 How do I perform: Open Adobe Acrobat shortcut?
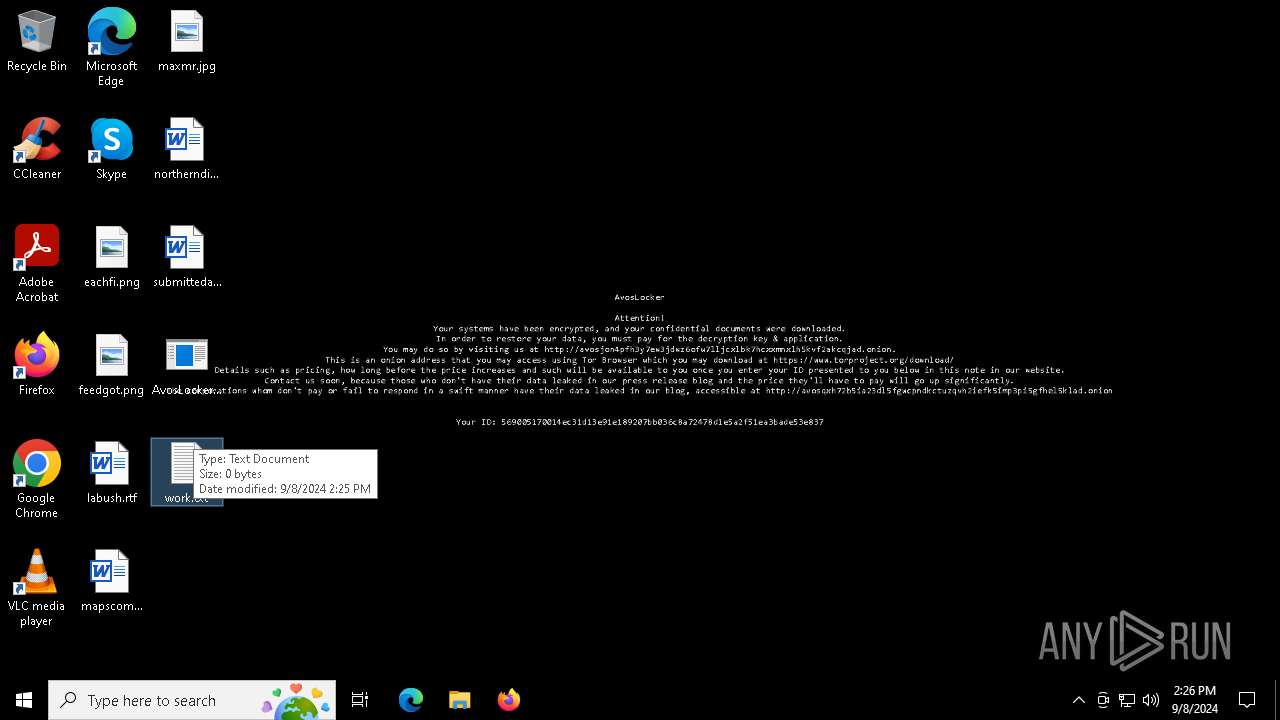pos(37,264)
